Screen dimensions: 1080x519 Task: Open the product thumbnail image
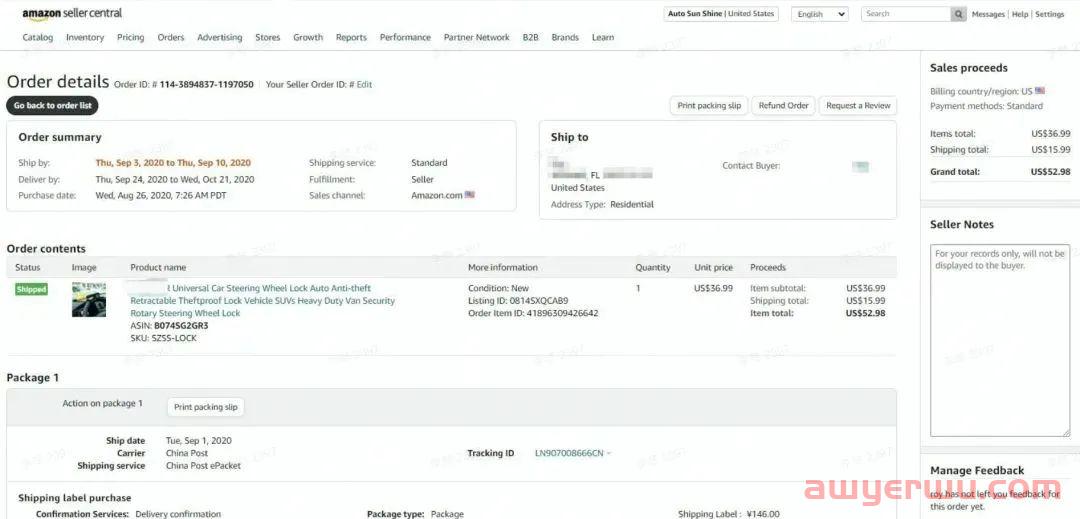point(89,299)
